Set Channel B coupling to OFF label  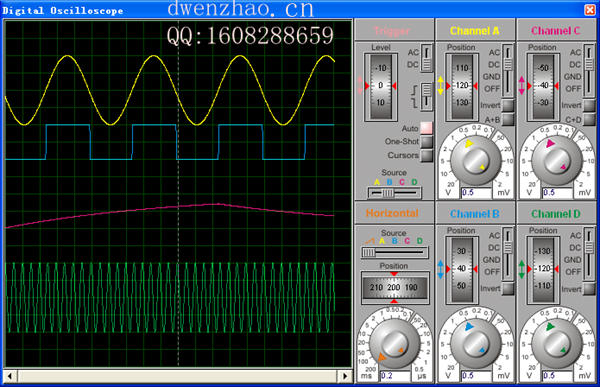492,272
